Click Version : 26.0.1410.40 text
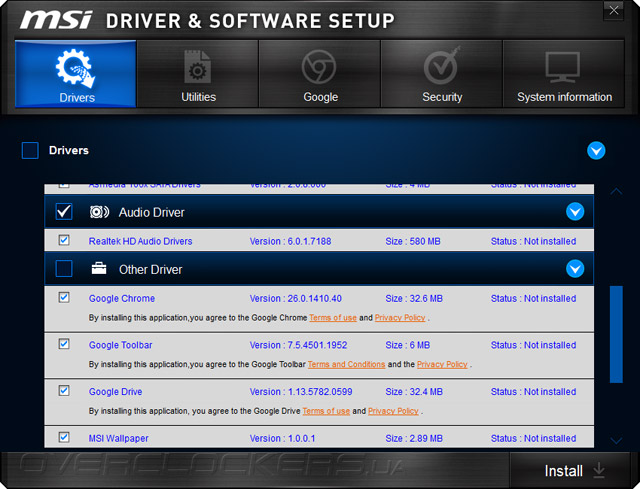This screenshot has height=489, width=640. tap(296, 298)
